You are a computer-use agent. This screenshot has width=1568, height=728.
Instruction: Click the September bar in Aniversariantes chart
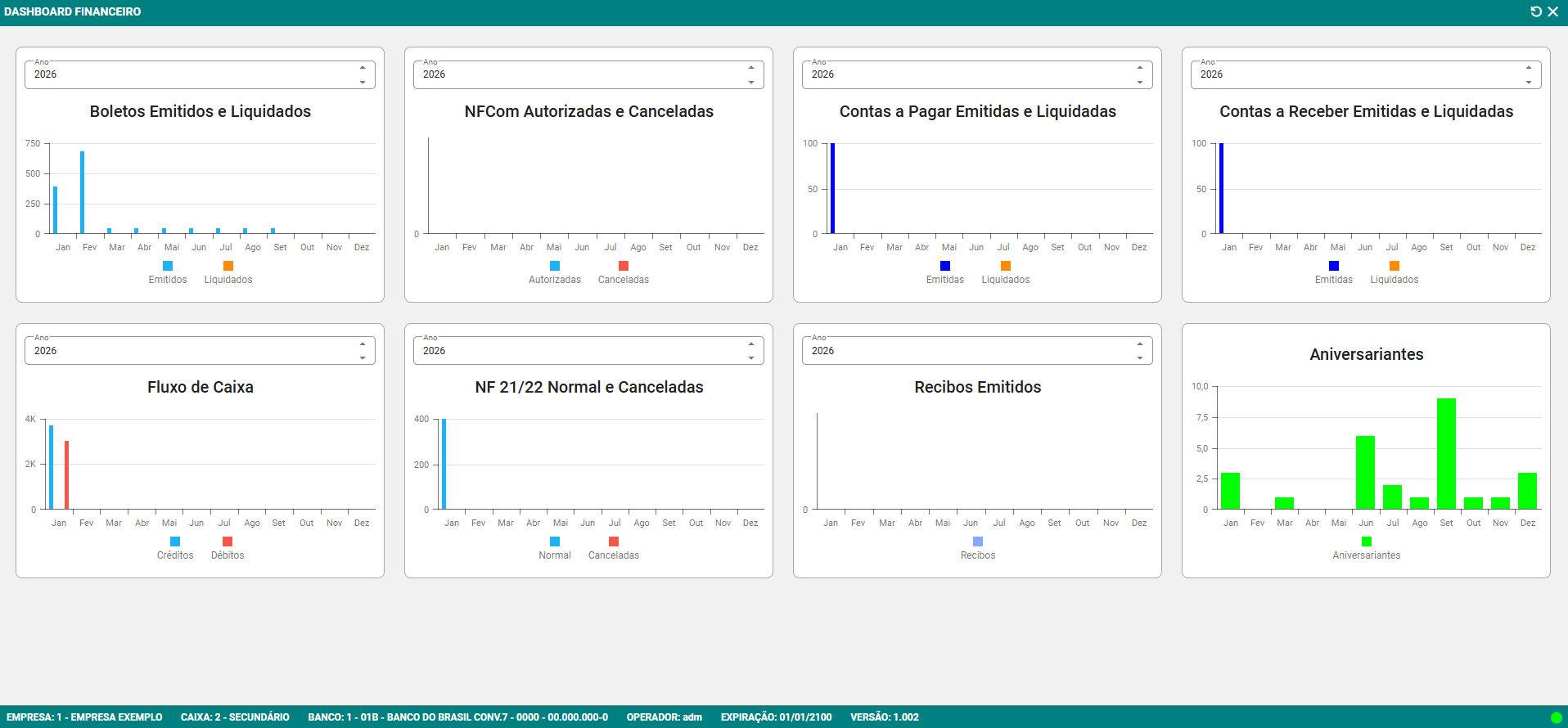(x=1446, y=454)
